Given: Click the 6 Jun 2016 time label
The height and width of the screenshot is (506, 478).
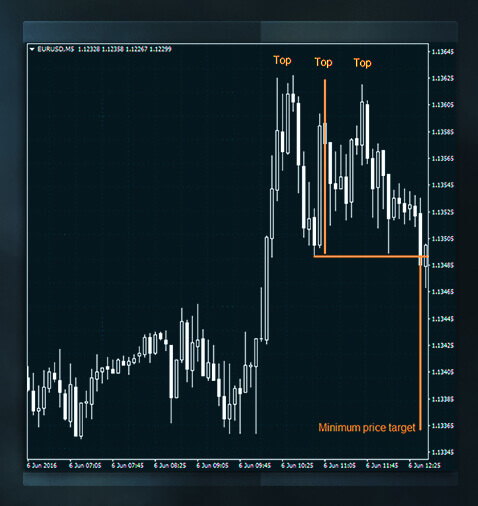Looking at the screenshot, I should coord(42,465).
